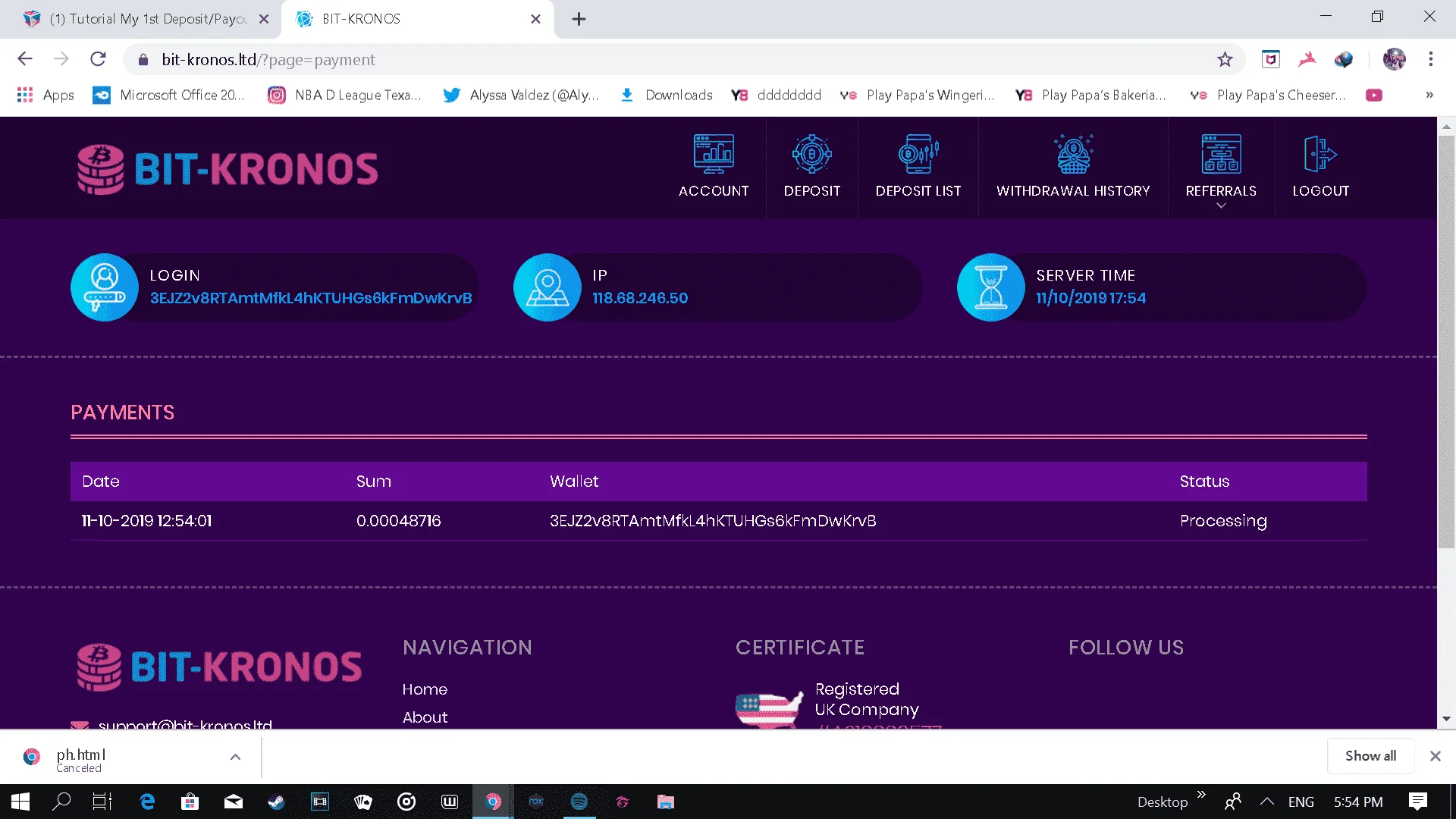Click the IP location pin icon
This screenshot has width=1456, height=819.
point(548,287)
